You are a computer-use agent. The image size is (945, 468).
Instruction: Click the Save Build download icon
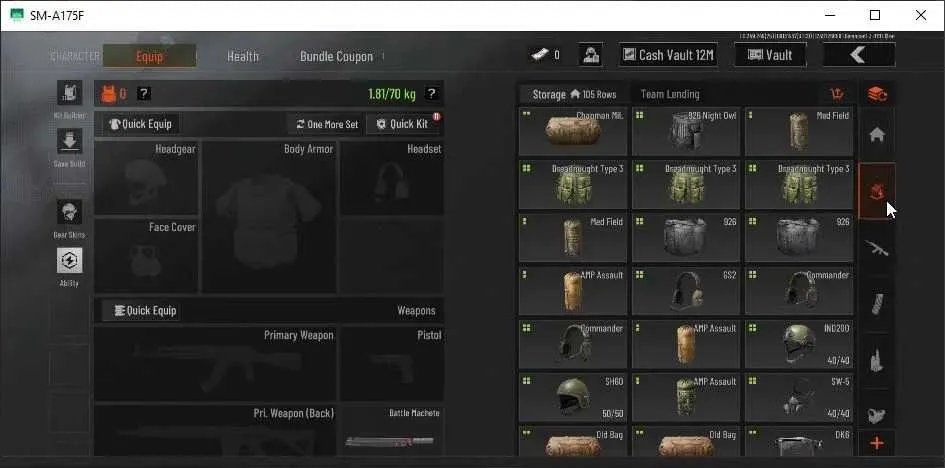coord(69,142)
